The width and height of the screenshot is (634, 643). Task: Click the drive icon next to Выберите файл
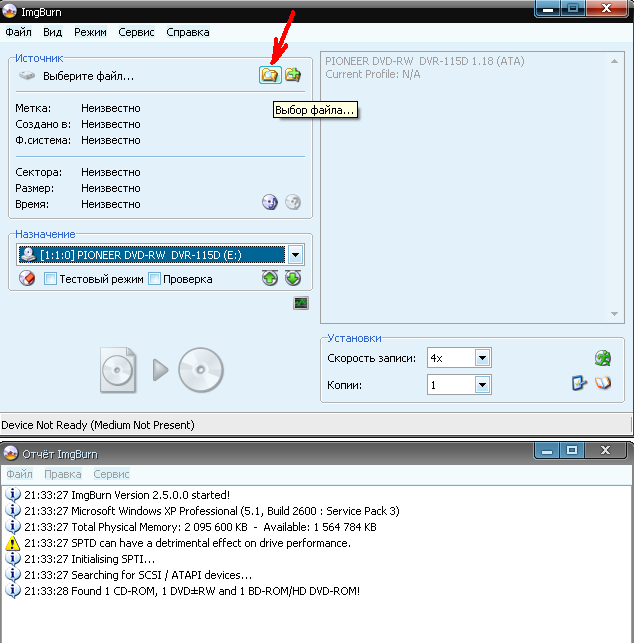pyautogui.click(x=27, y=76)
